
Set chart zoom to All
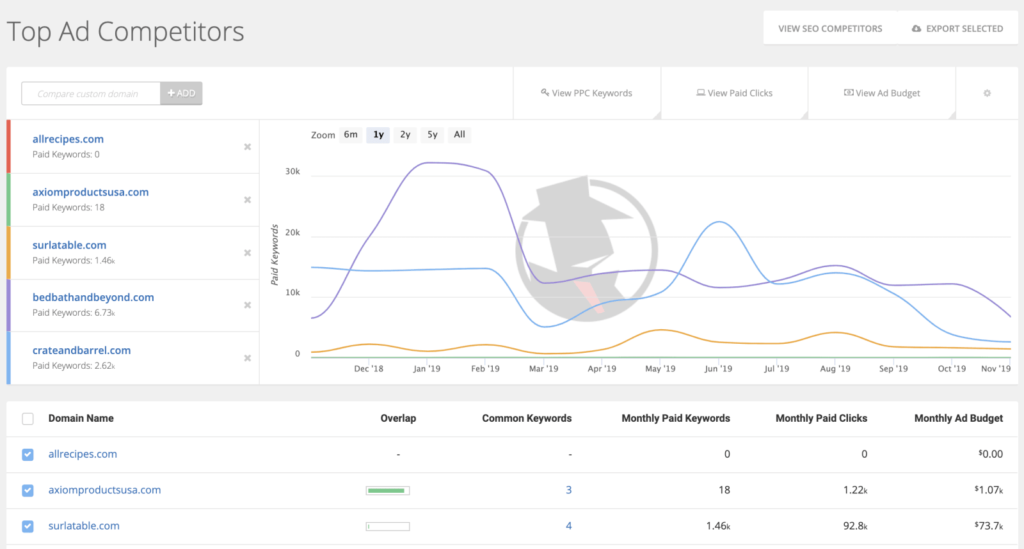point(460,134)
